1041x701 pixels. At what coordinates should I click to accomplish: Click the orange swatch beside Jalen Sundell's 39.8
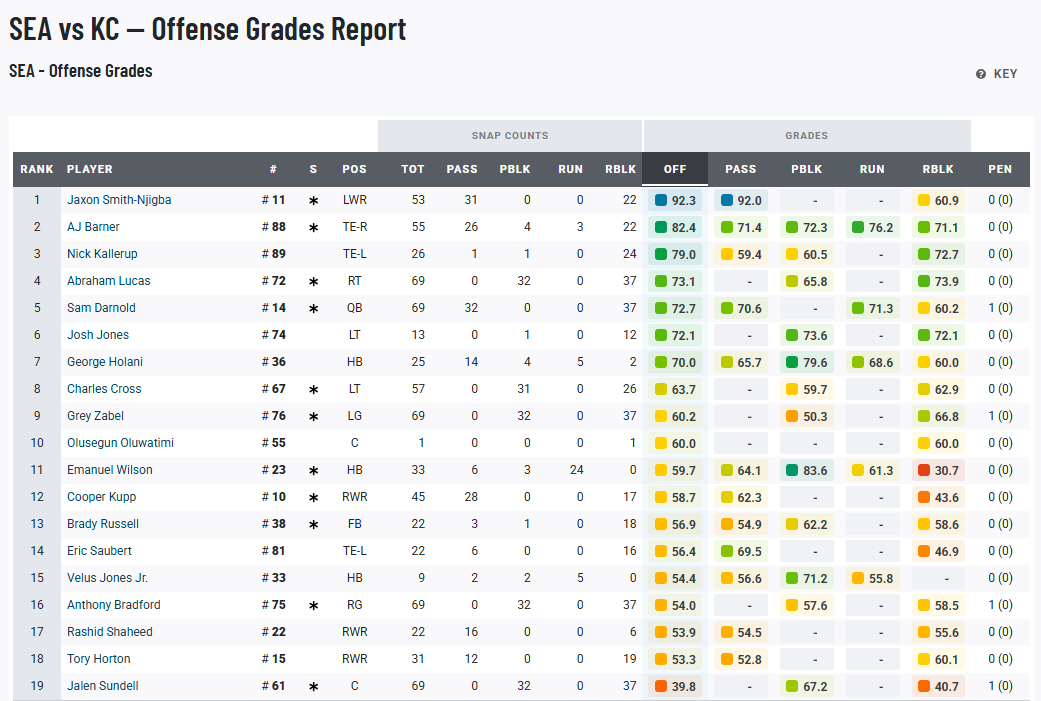pyautogui.click(x=661, y=686)
